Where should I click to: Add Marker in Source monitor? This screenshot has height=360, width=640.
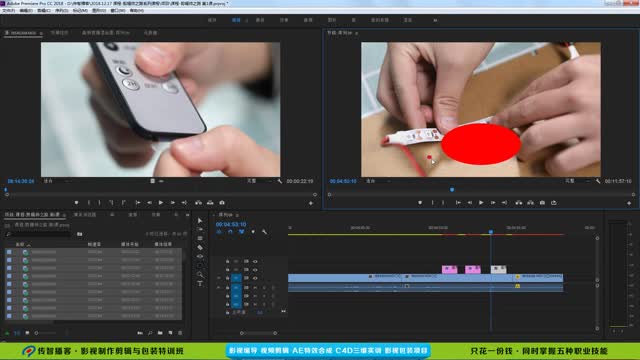[76, 202]
